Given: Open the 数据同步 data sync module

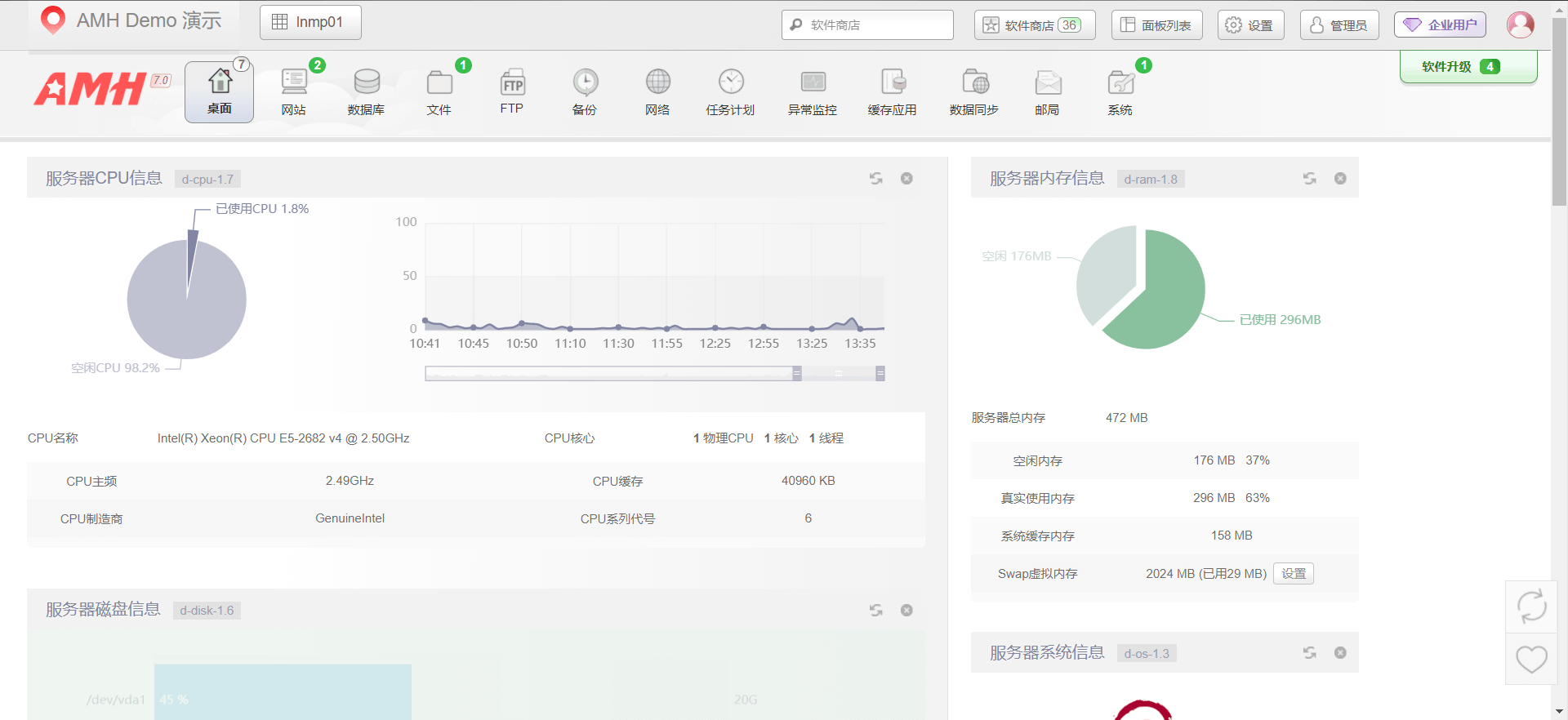Looking at the screenshot, I should coord(974,91).
